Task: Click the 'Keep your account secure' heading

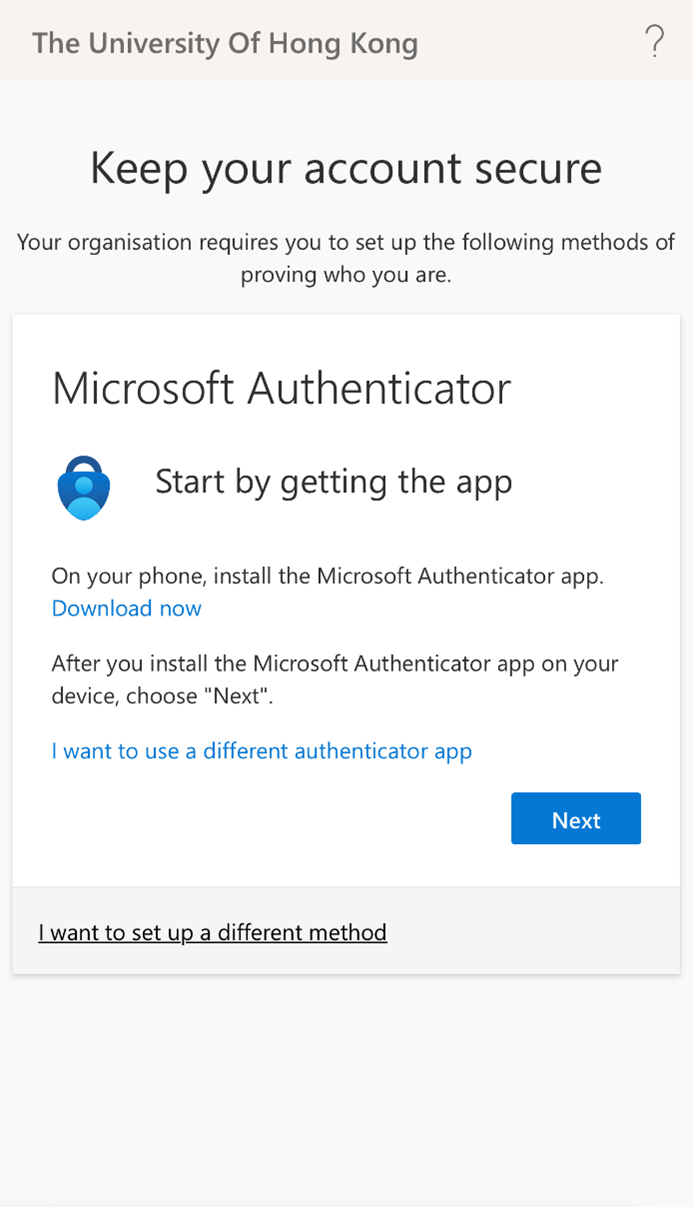Action: point(346,168)
